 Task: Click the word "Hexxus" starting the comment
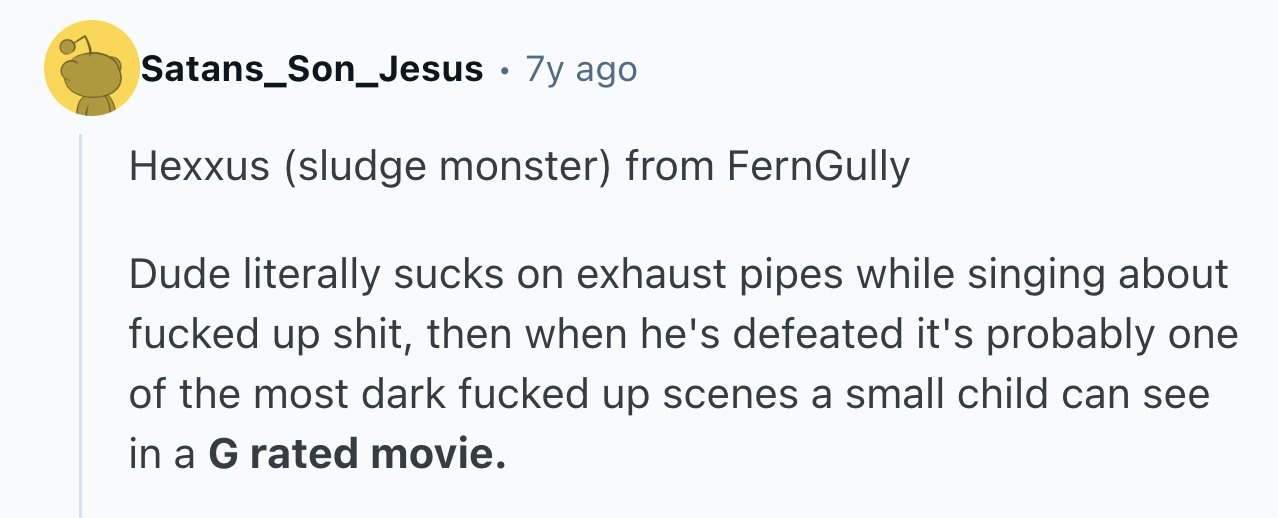tap(199, 166)
